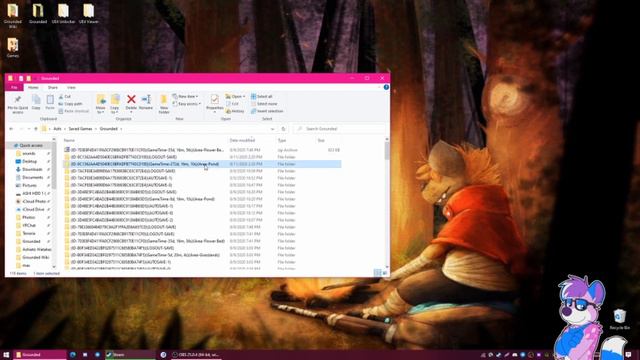Open the Windows Start button
The height and width of the screenshot is (360, 640).
tap(6, 355)
